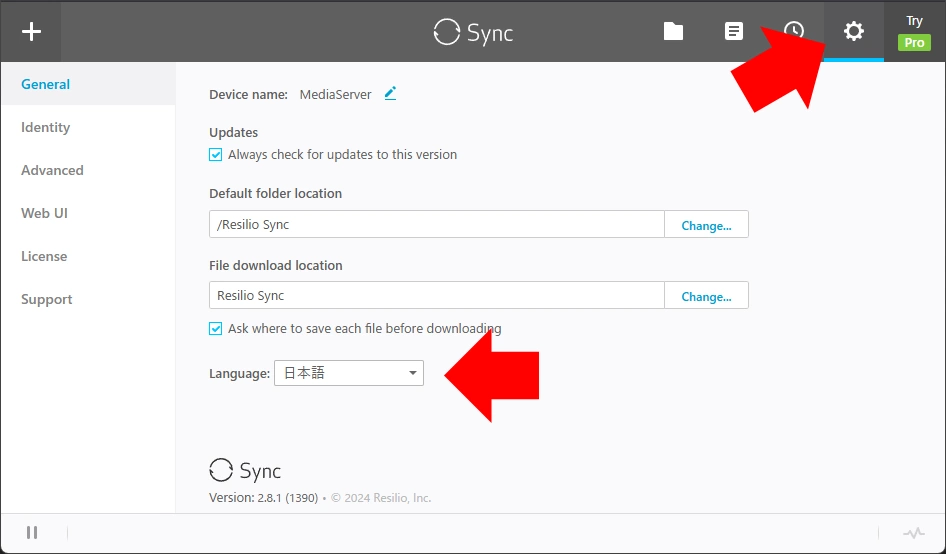Change the file download location
The image size is (946, 554).
(x=706, y=296)
